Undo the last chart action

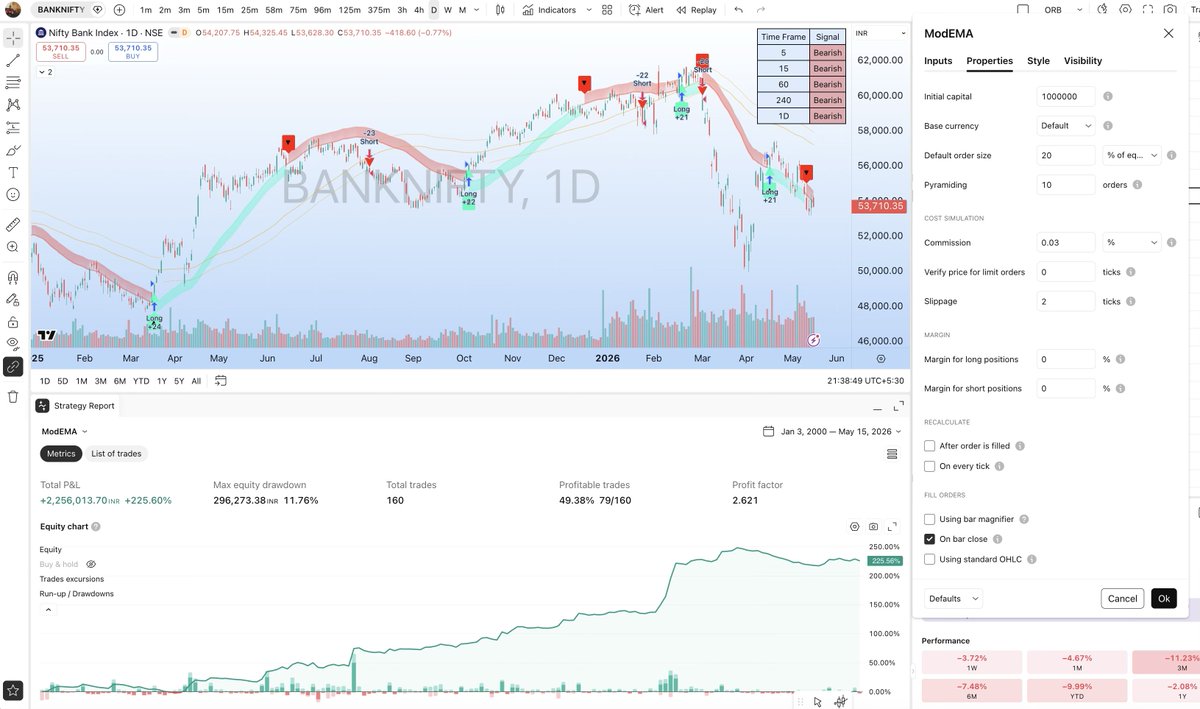pyautogui.click(x=738, y=10)
